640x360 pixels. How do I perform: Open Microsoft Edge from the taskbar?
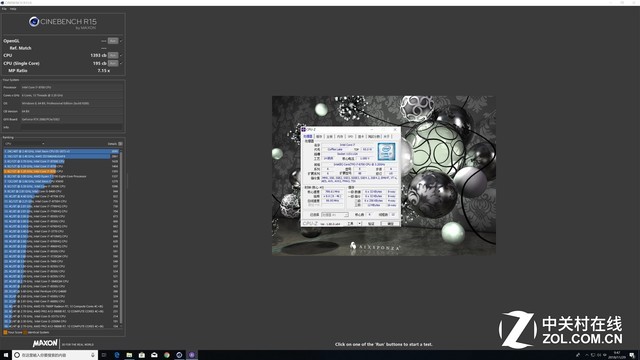(x=117, y=355)
